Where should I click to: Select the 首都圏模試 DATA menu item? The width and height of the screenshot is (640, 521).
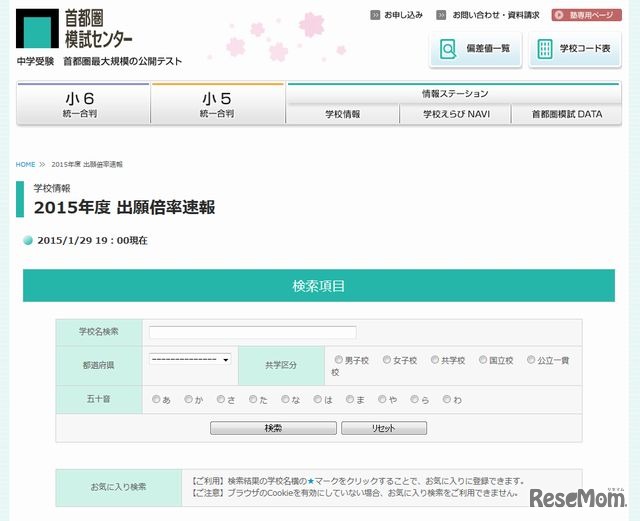(567, 114)
